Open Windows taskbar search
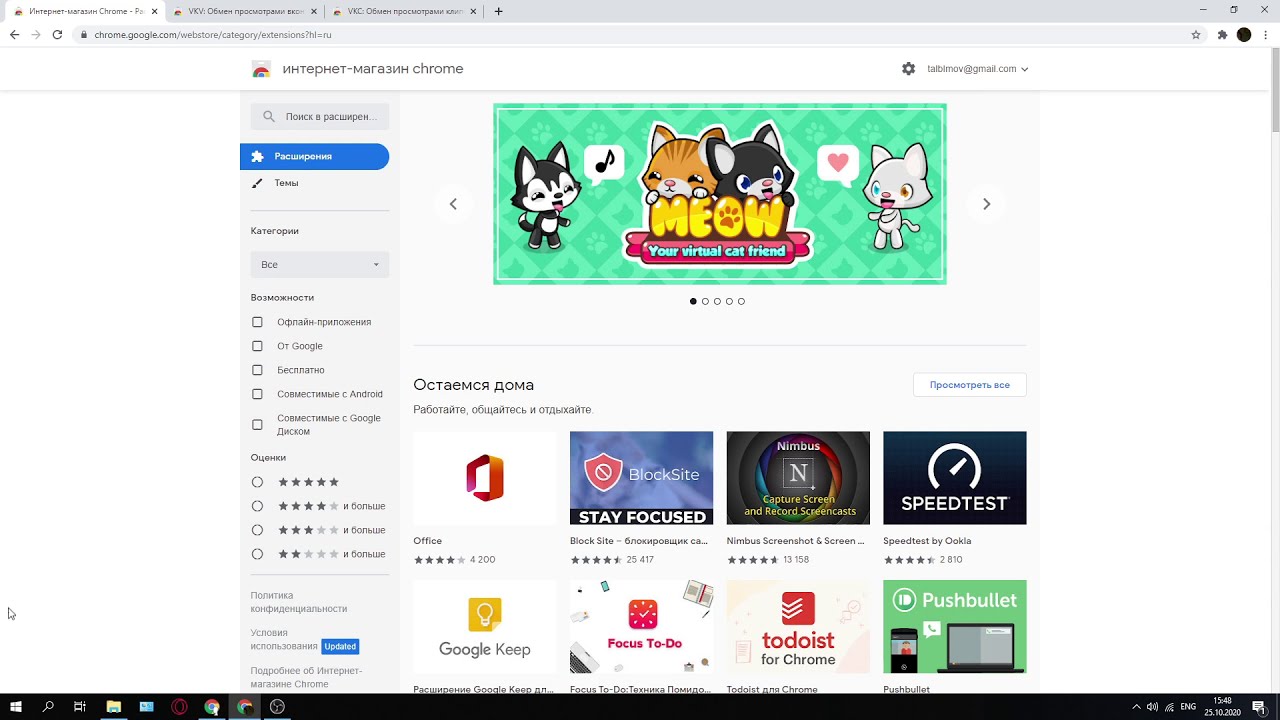The image size is (1280, 720). (x=48, y=706)
